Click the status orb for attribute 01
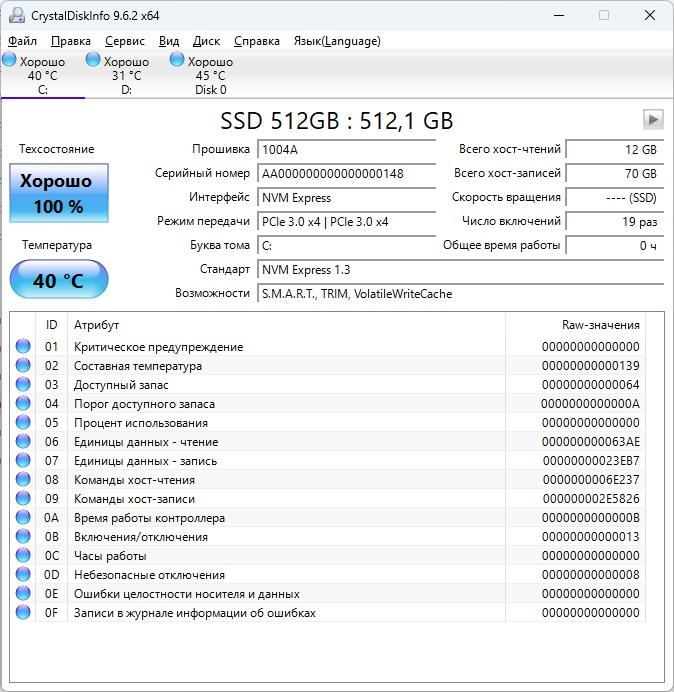 coord(23,346)
